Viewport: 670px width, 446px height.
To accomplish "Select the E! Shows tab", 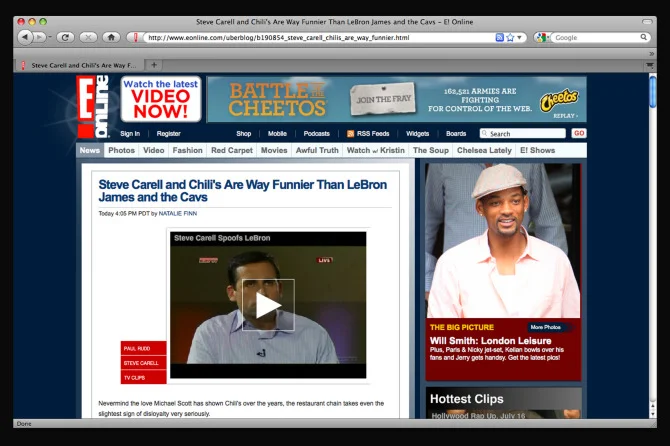I will pos(538,150).
